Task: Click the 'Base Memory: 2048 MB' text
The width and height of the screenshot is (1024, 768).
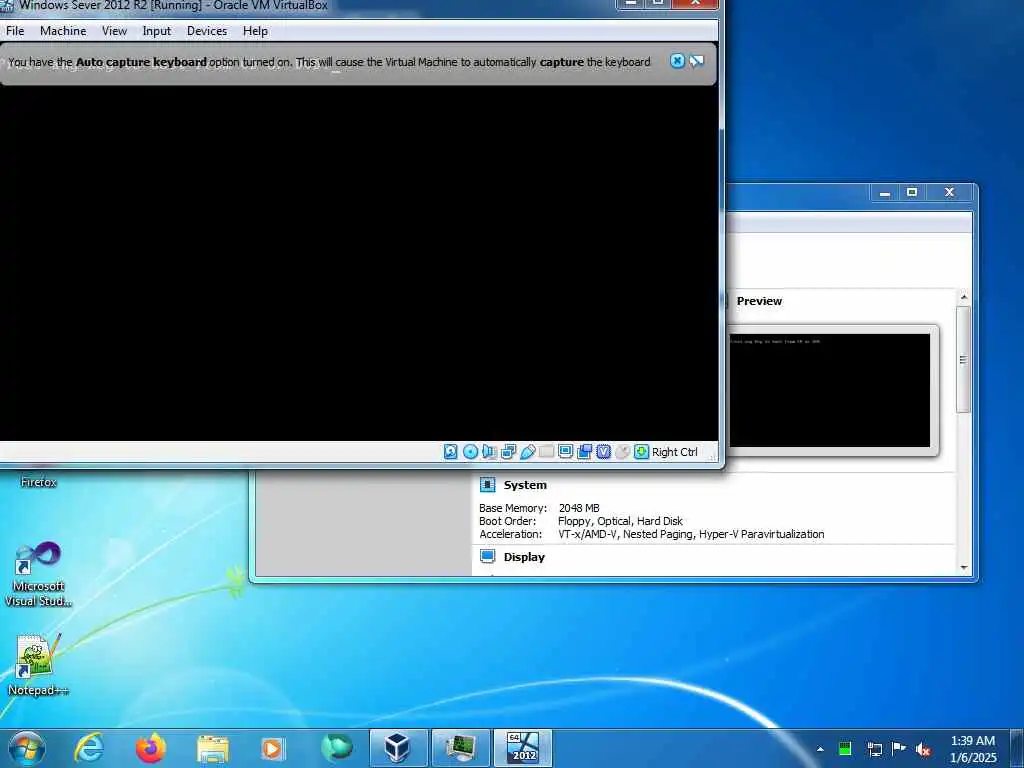Action: click(539, 508)
